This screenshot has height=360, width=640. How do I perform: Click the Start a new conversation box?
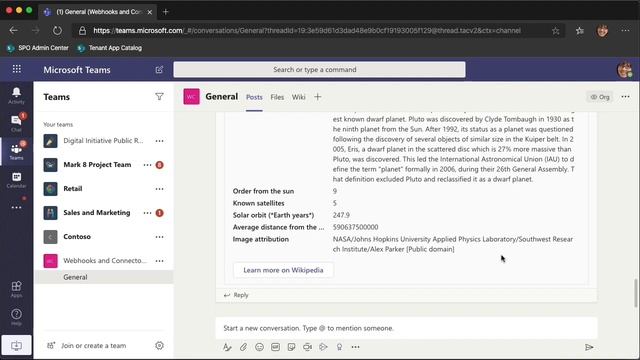coord(406,328)
